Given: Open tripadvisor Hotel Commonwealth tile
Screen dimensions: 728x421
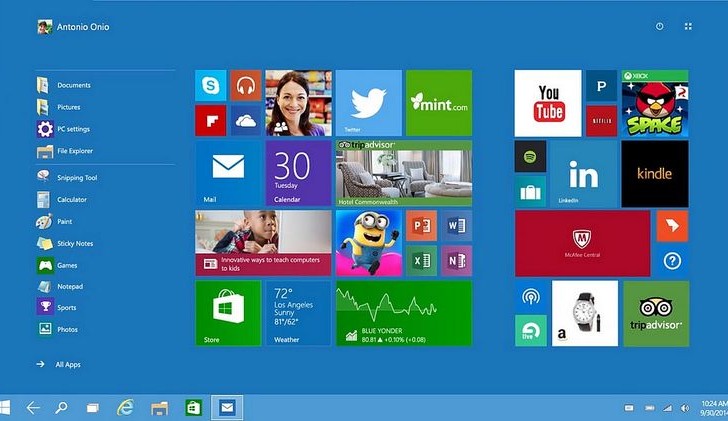Looking at the screenshot, I should tap(404, 174).
